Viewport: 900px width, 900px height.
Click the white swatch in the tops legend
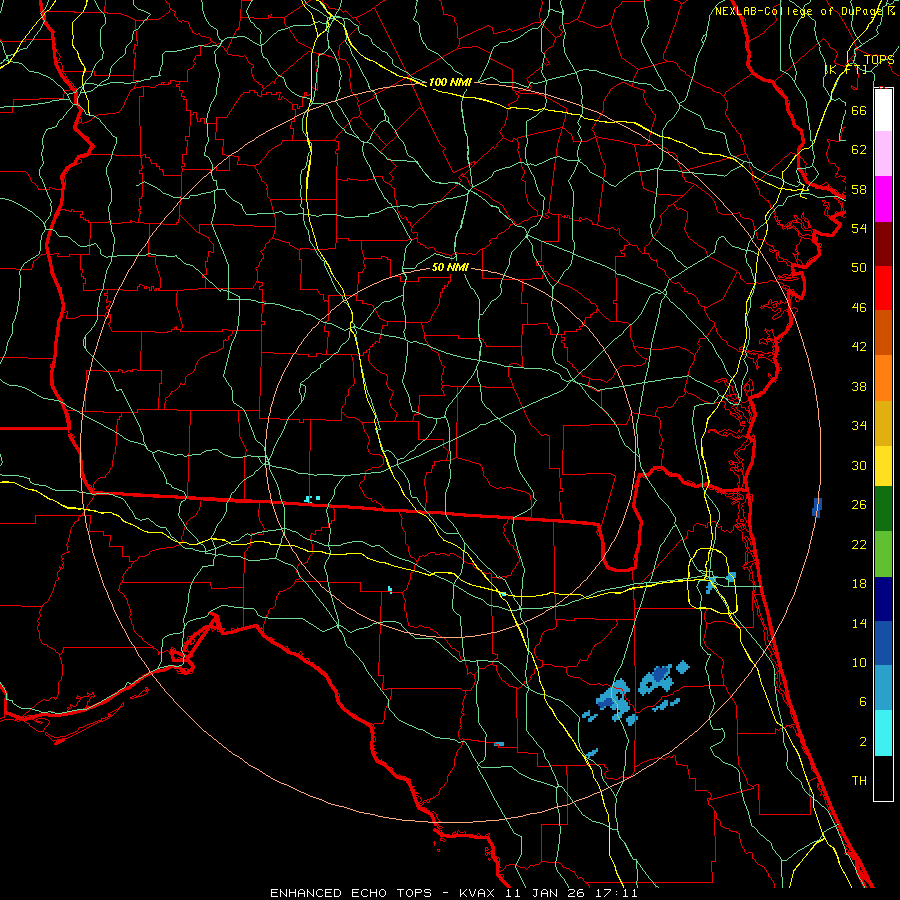[883, 110]
